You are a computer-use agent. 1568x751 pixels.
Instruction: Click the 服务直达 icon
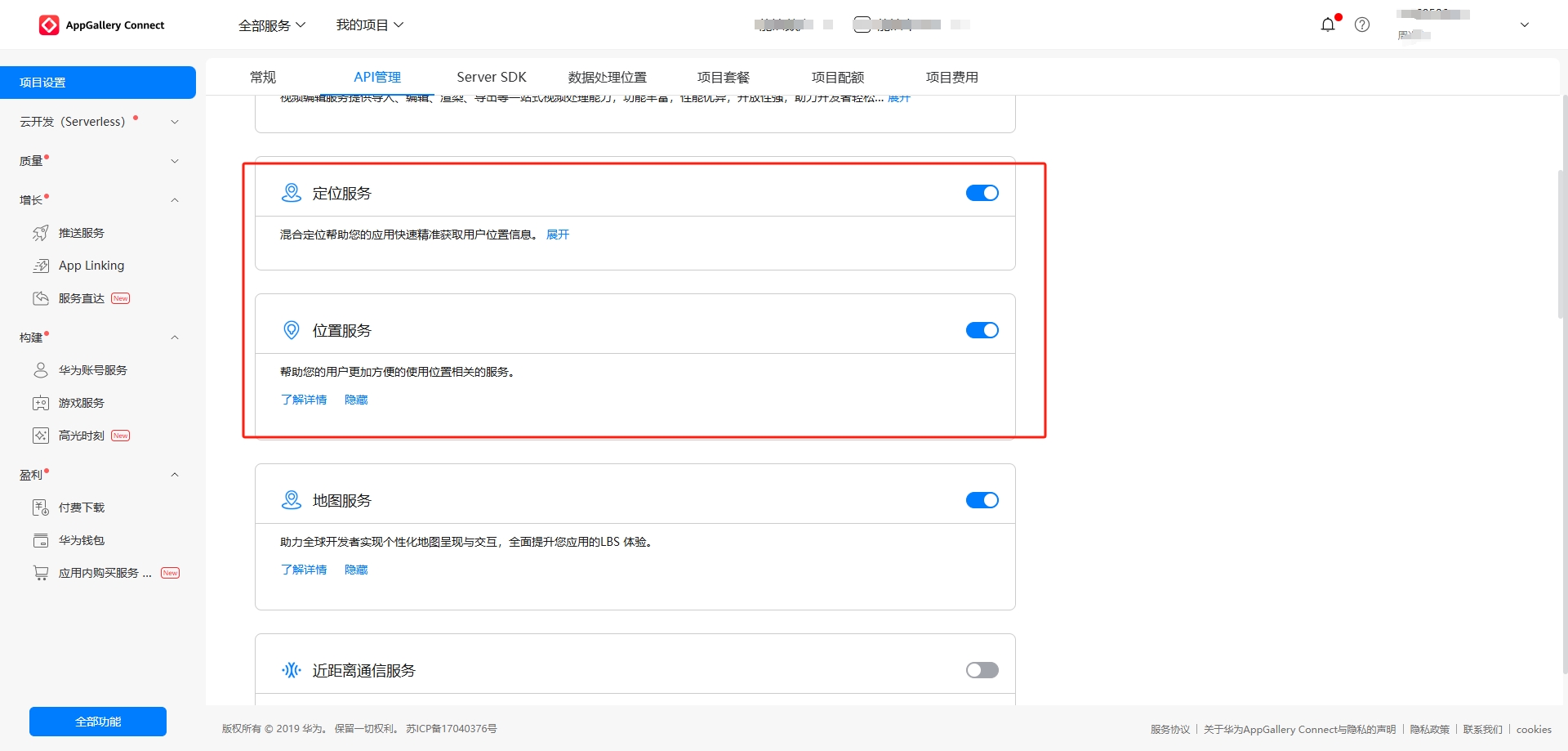click(x=41, y=298)
